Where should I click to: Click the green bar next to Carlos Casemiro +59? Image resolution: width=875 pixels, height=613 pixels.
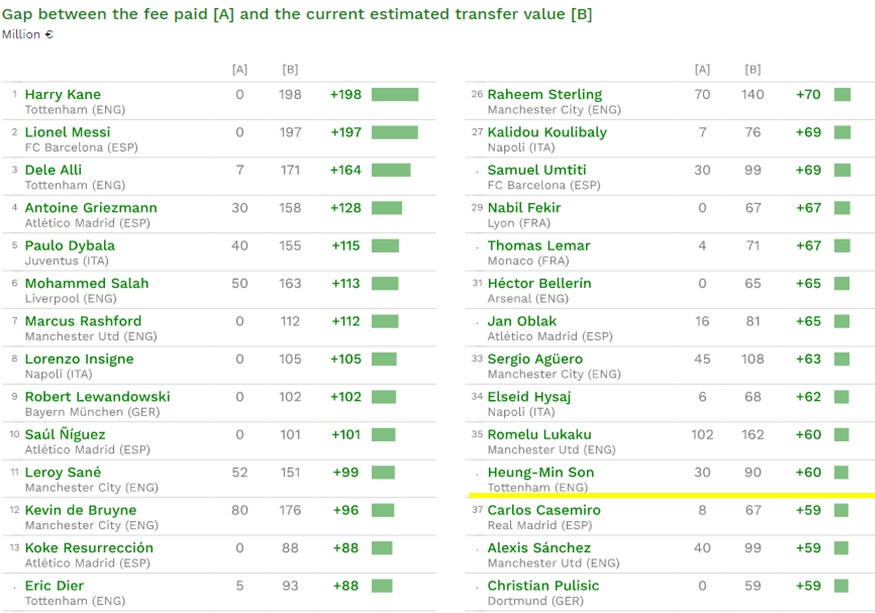click(841, 510)
